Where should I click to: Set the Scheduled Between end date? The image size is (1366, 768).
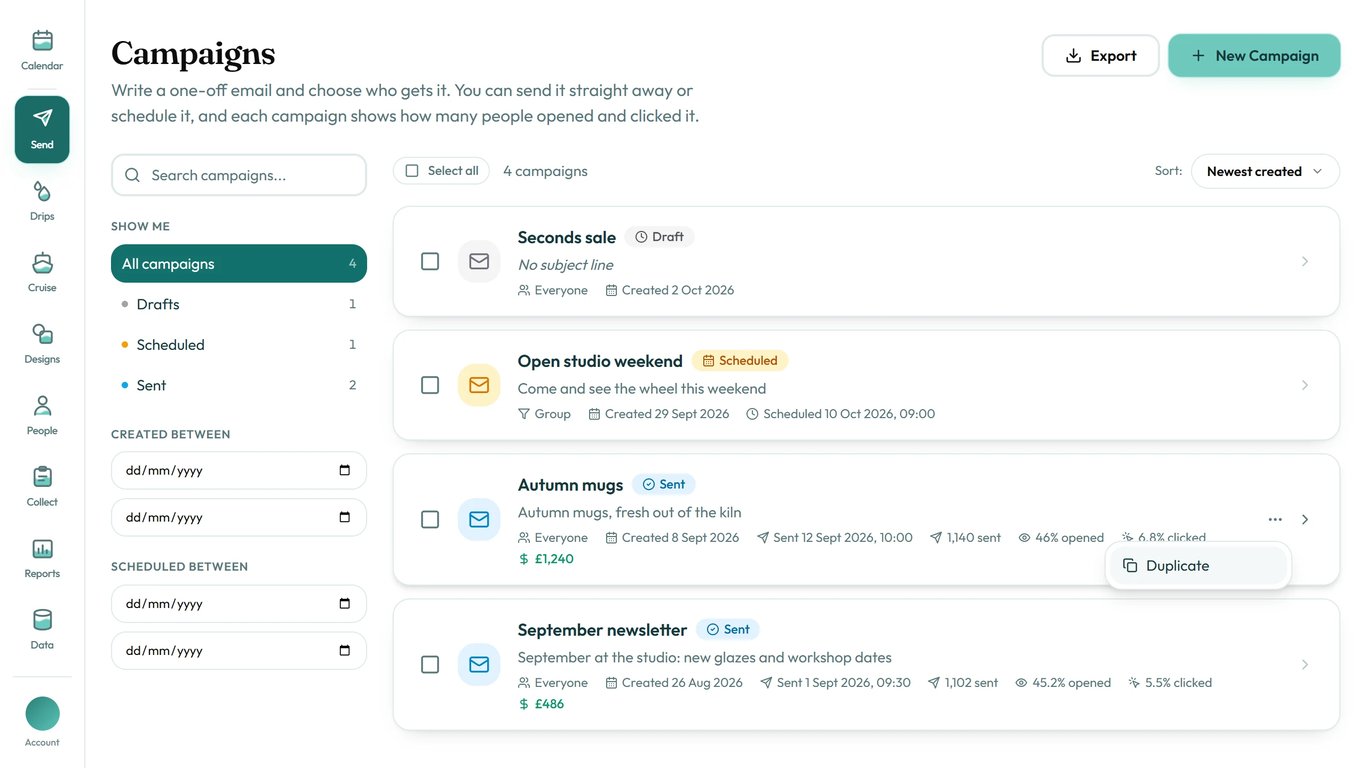pyautogui.click(x=239, y=650)
